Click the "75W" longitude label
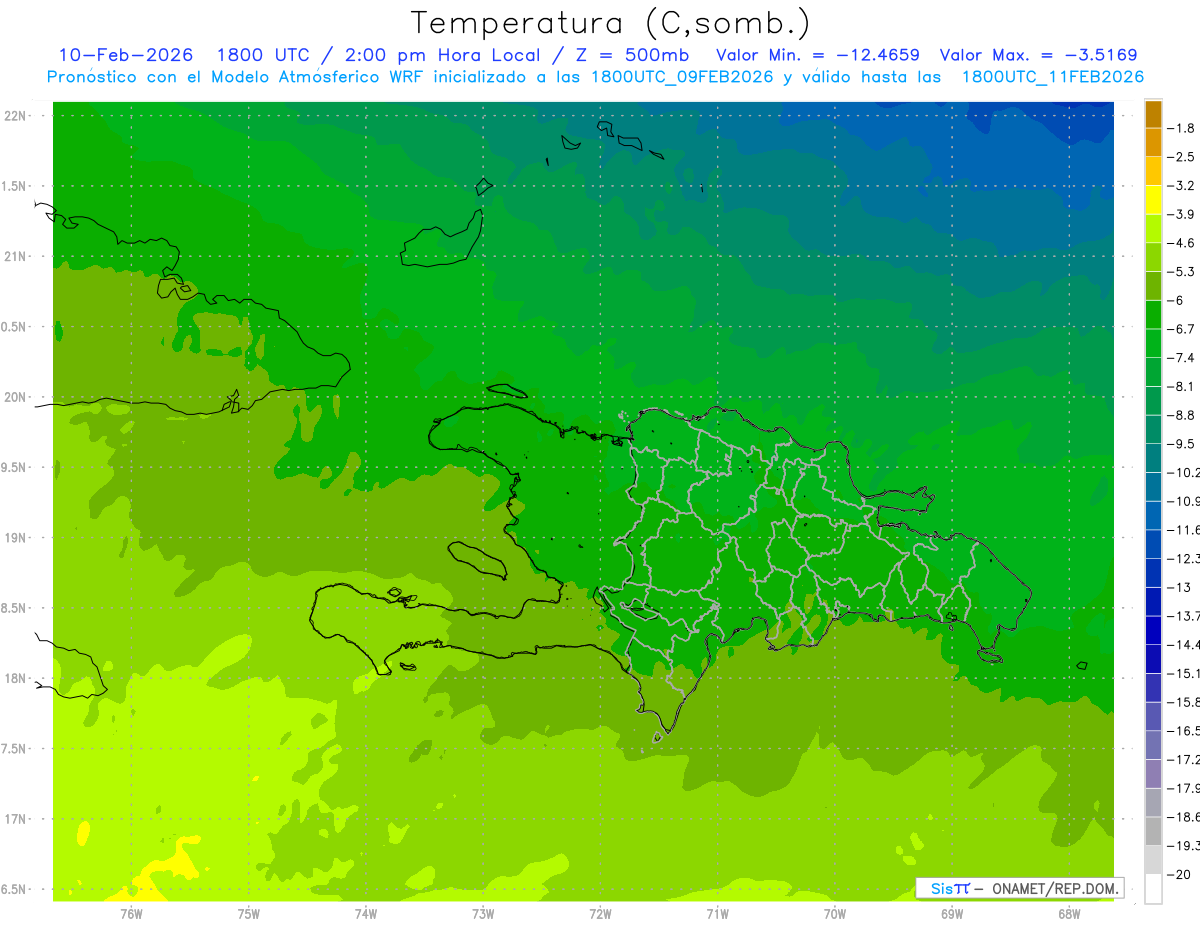Image resolution: width=1200 pixels, height=927 pixels. click(x=248, y=913)
